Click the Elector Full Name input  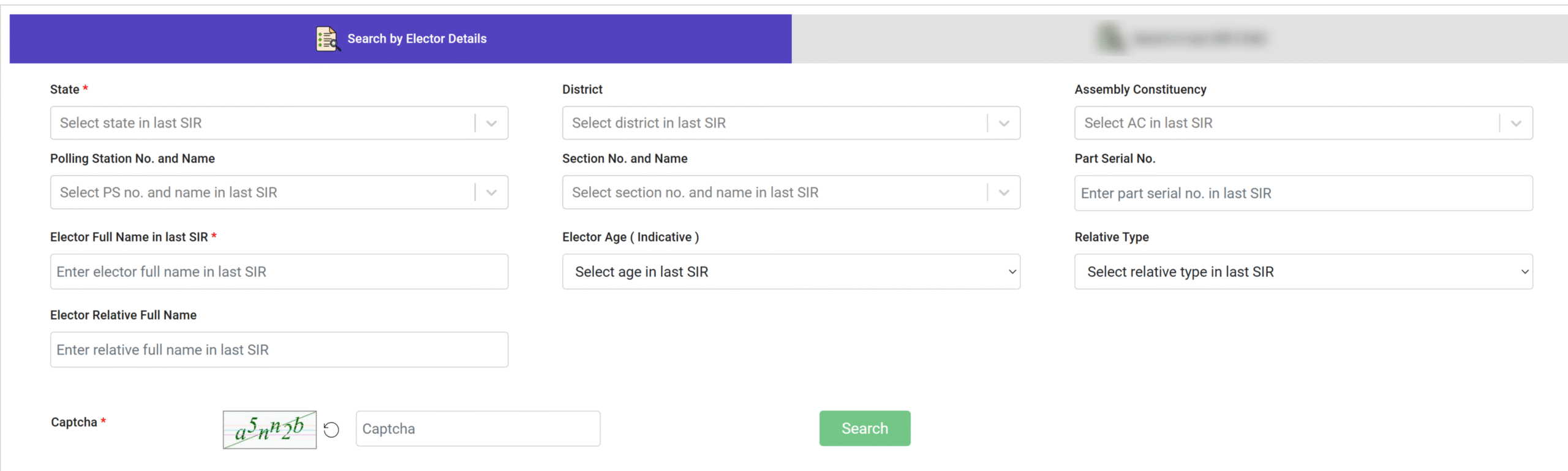[279, 271]
